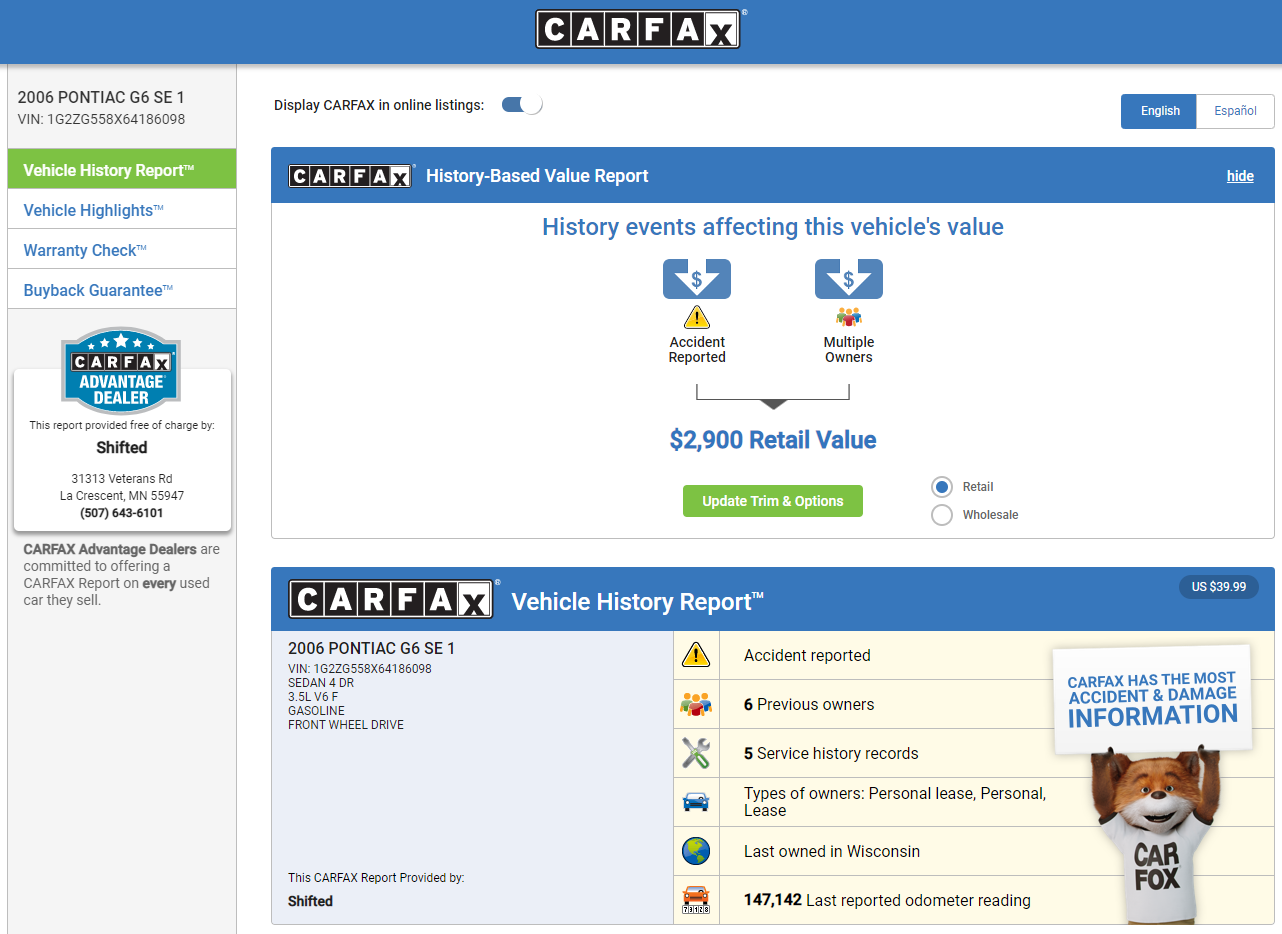Click History events affecting this vehicle's value heading

[x=773, y=227]
